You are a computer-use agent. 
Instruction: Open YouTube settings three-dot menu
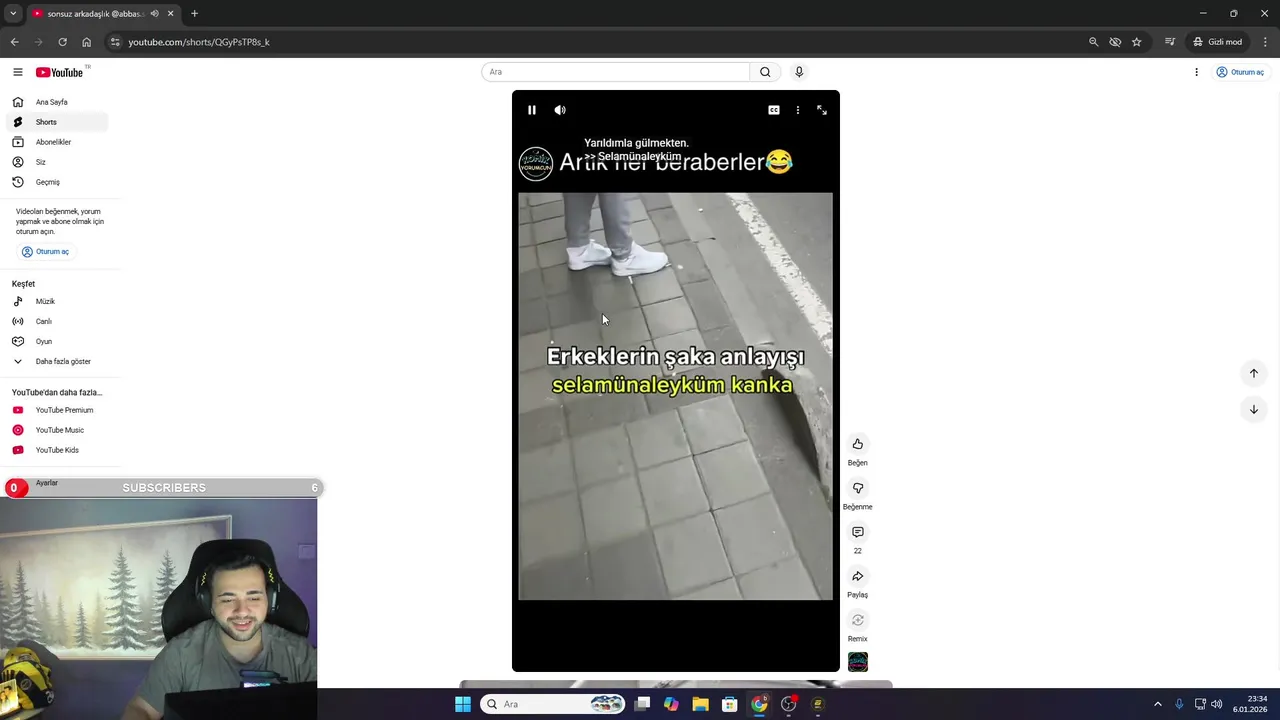(1196, 72)
